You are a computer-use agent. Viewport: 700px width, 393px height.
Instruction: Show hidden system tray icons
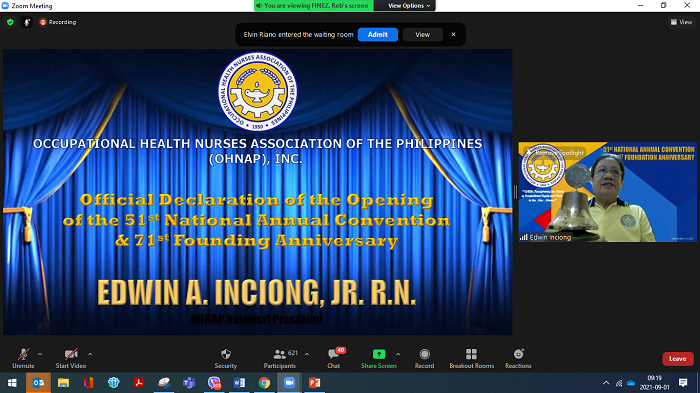(x=606, y=383)
